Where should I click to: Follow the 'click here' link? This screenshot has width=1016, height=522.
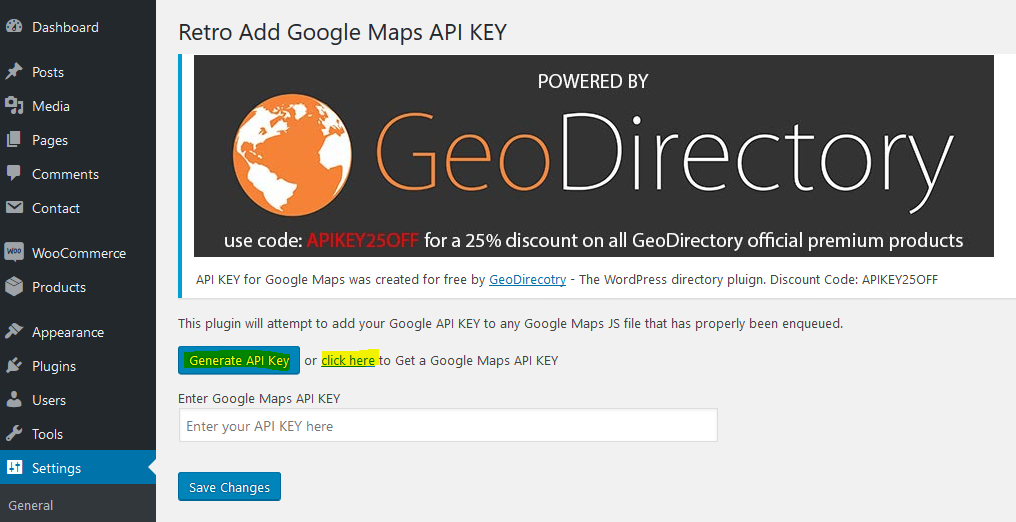point(348,360)
